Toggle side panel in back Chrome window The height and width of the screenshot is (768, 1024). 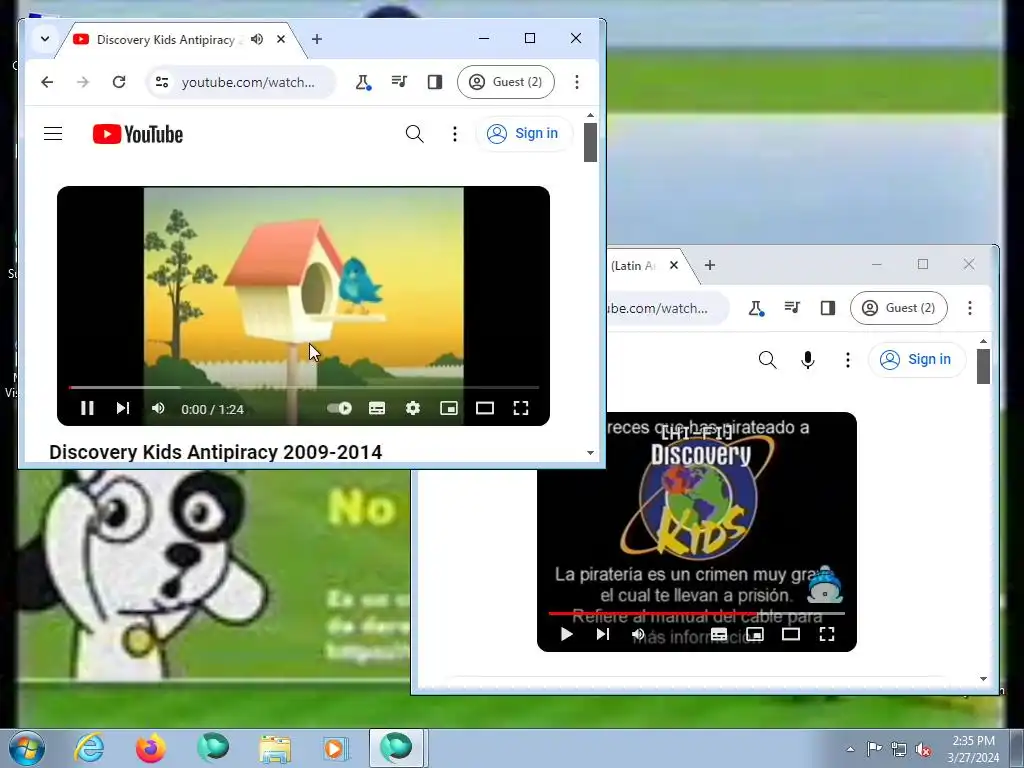pyautogui.click(x=828, y=308)
